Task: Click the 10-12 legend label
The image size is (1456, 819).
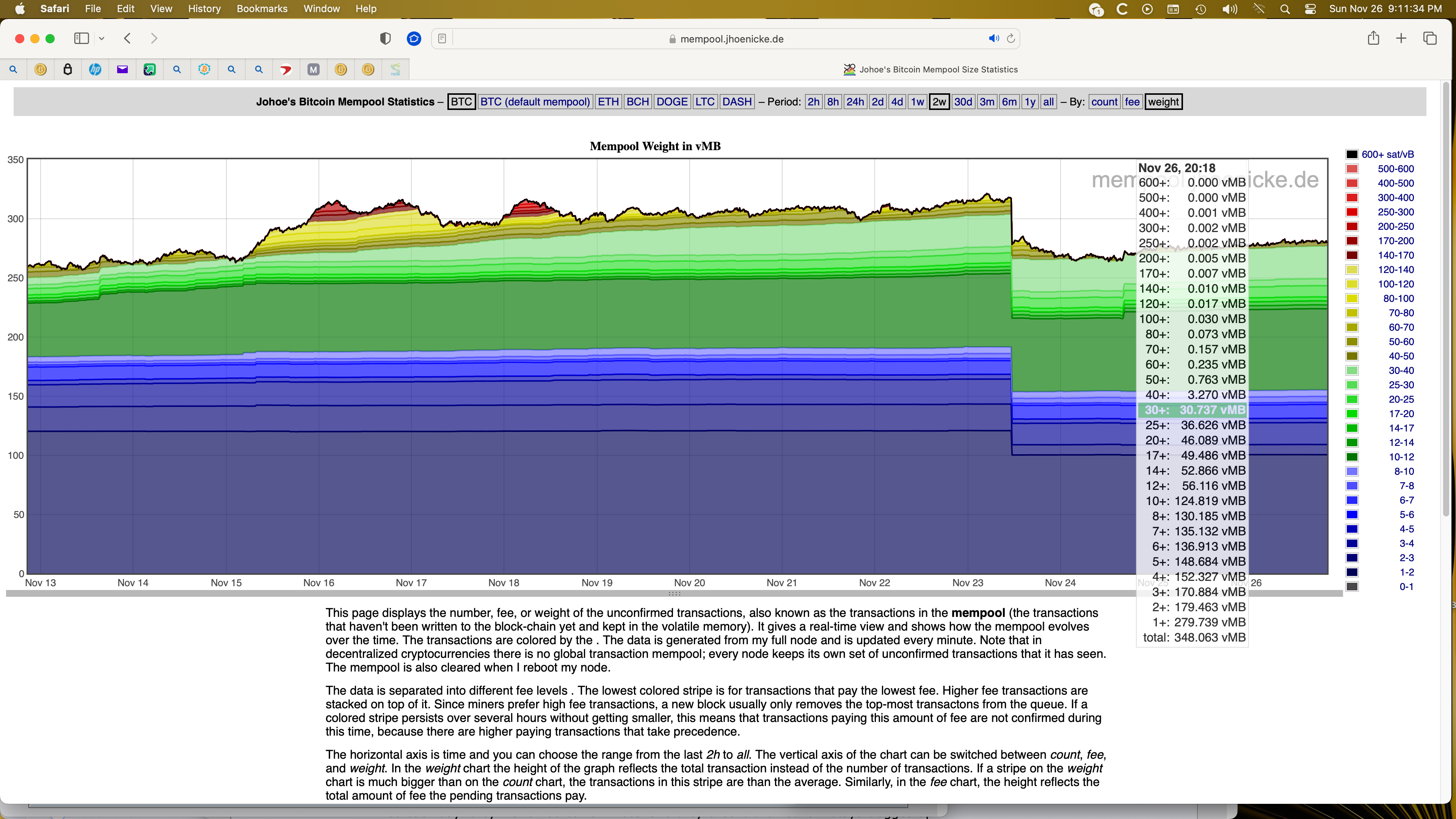Action: coord(1401,457)
